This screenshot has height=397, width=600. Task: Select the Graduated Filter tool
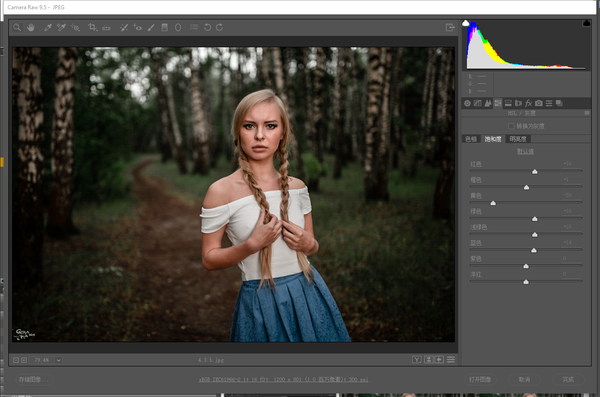pos(165,27)
